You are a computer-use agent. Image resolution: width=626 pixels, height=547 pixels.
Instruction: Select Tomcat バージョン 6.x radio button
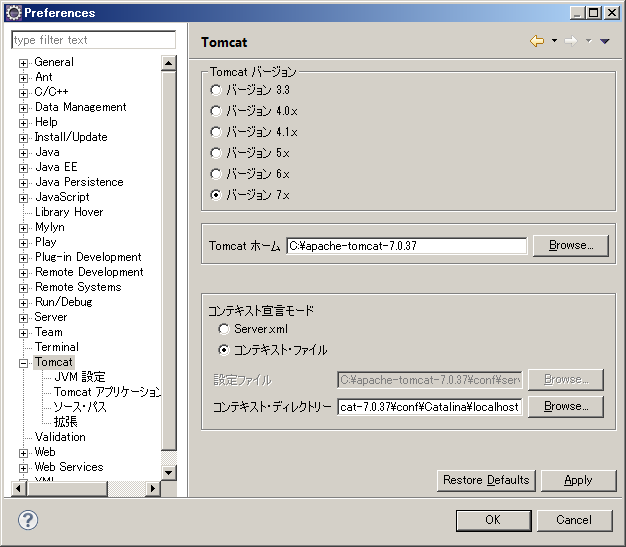point(216,174)
